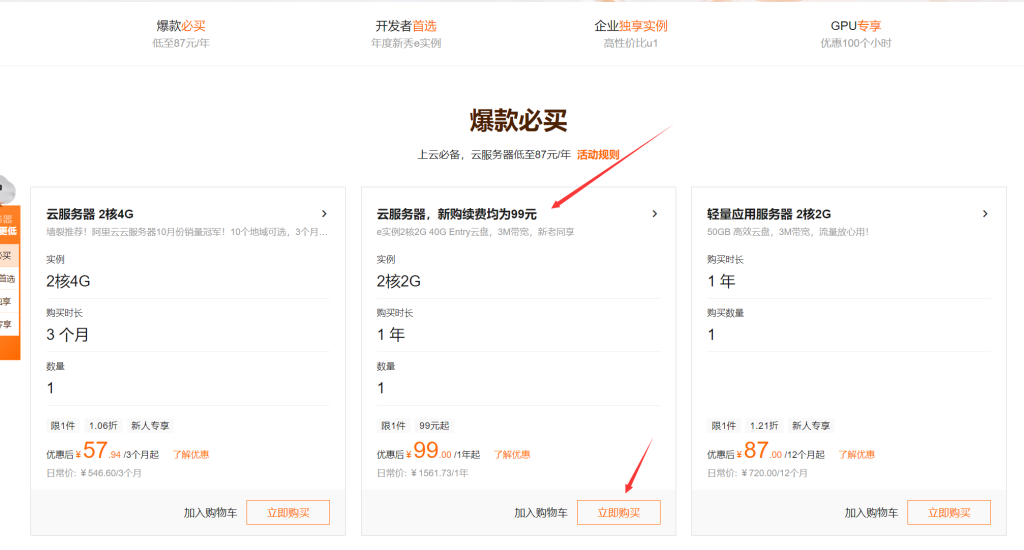1024x550 pixels.
Task: Click the 活动规则 link
Action: tap(598, 155)
